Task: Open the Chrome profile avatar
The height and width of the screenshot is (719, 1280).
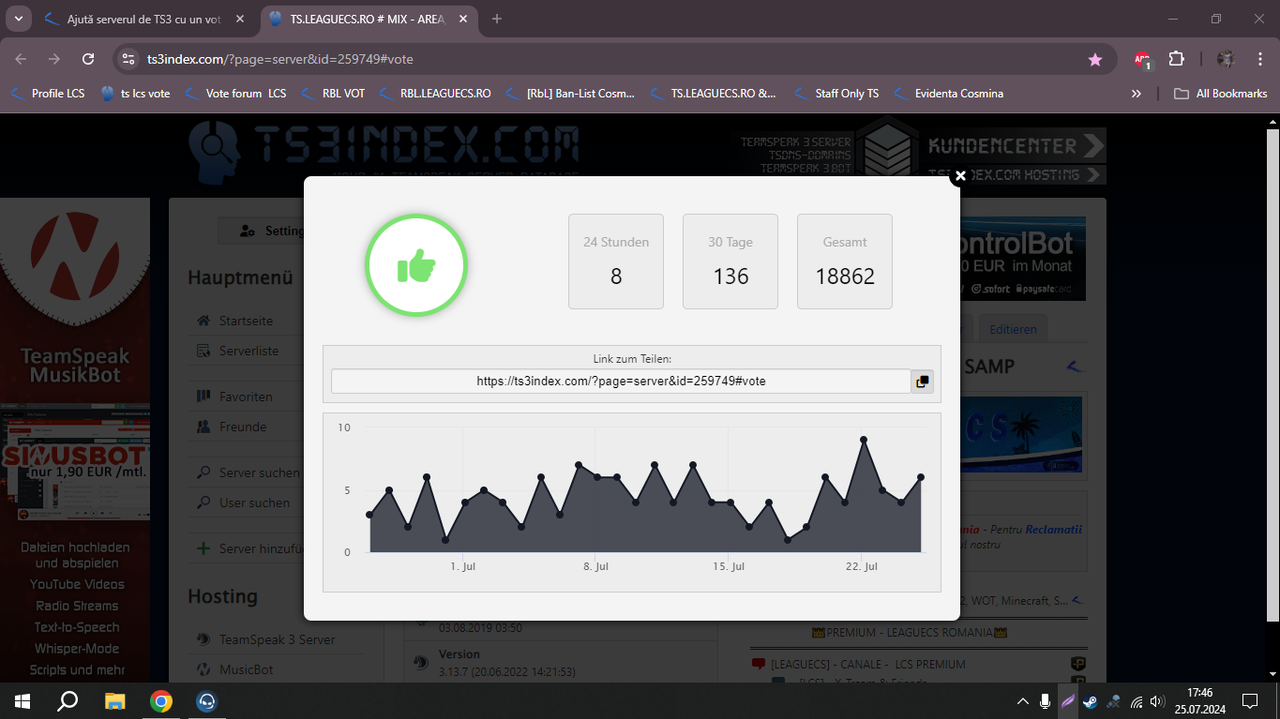Action: [1225, 59]
